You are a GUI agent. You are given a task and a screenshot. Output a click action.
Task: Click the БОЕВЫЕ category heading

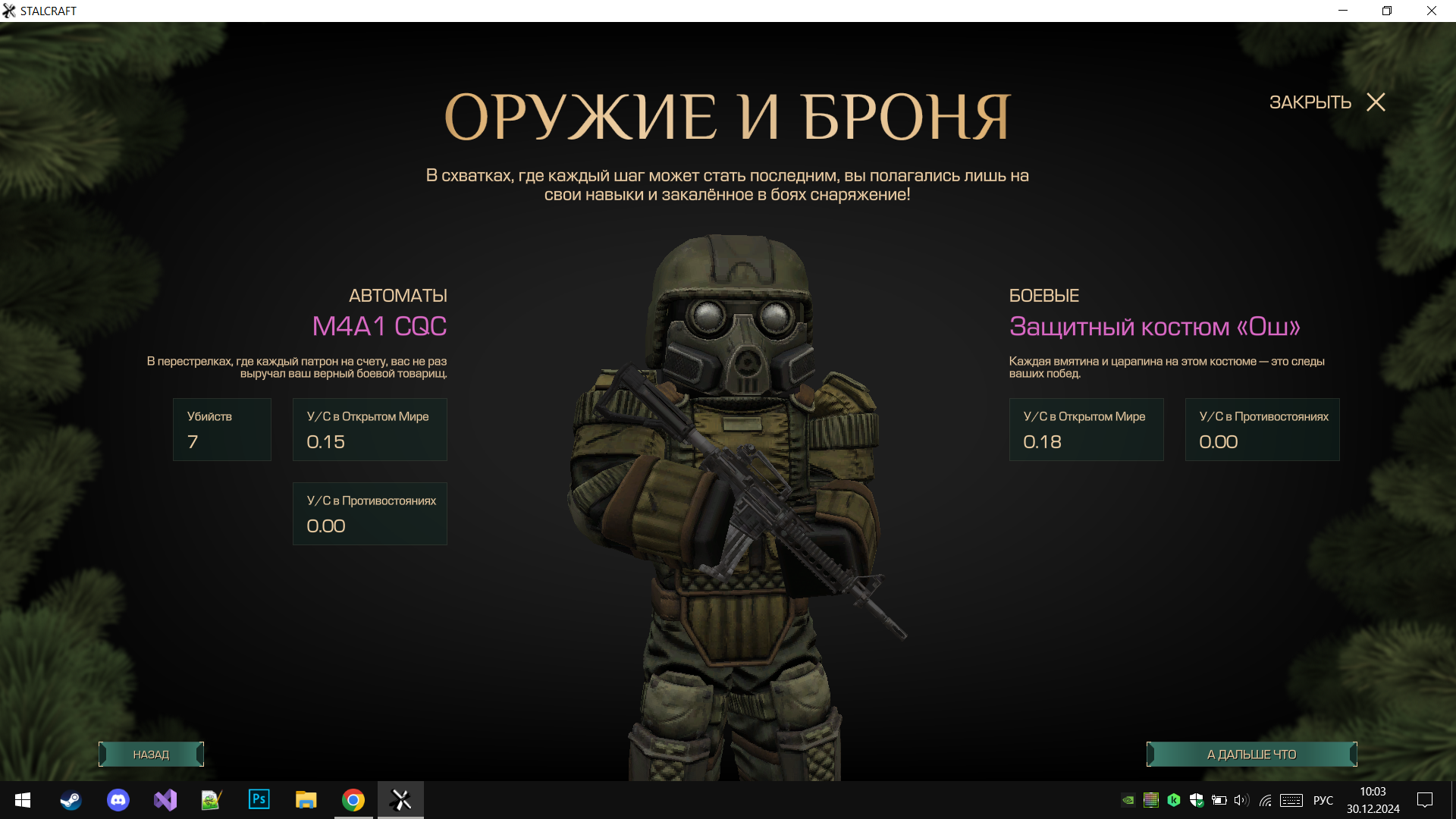[x=1043, y=296]
